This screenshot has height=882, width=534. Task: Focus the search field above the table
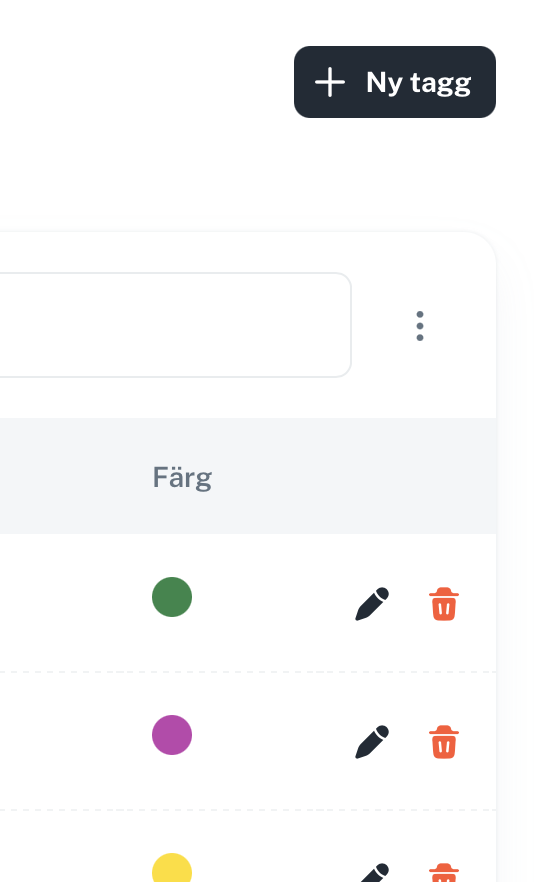(175, 325)
